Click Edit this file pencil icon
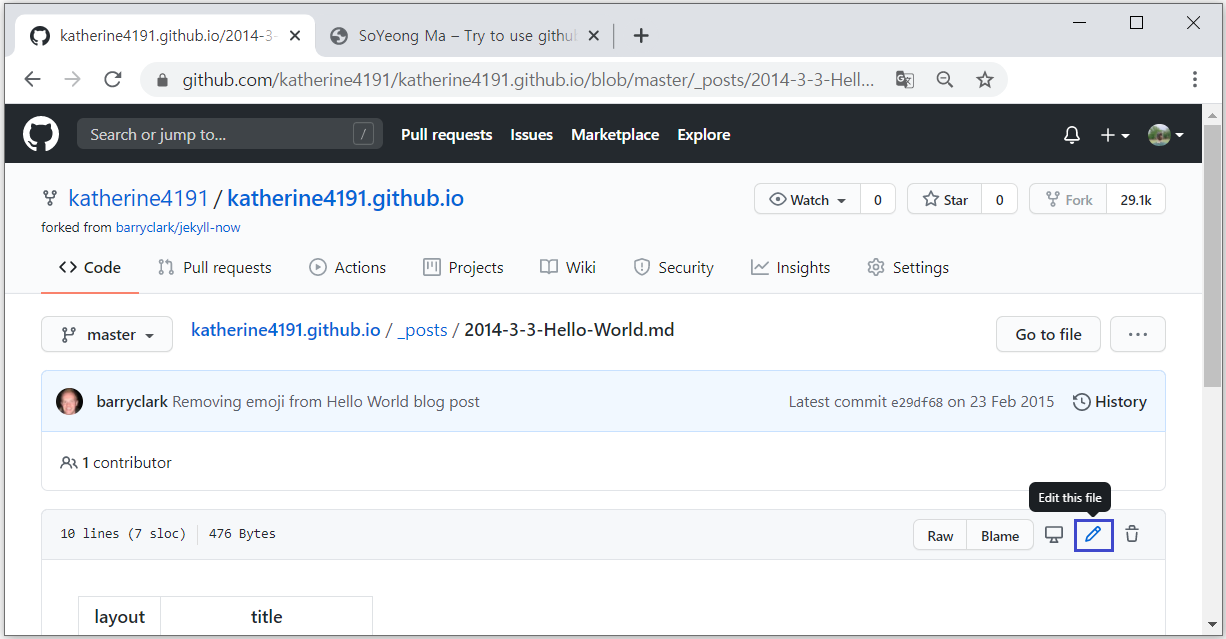 click(1094, 534)
